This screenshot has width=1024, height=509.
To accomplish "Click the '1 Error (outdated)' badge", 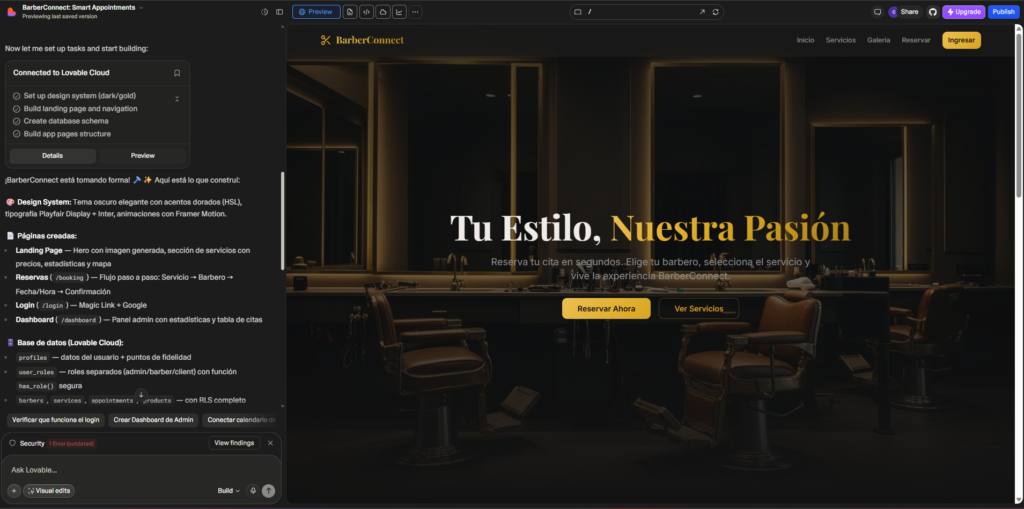I will (x=72, y=444).
